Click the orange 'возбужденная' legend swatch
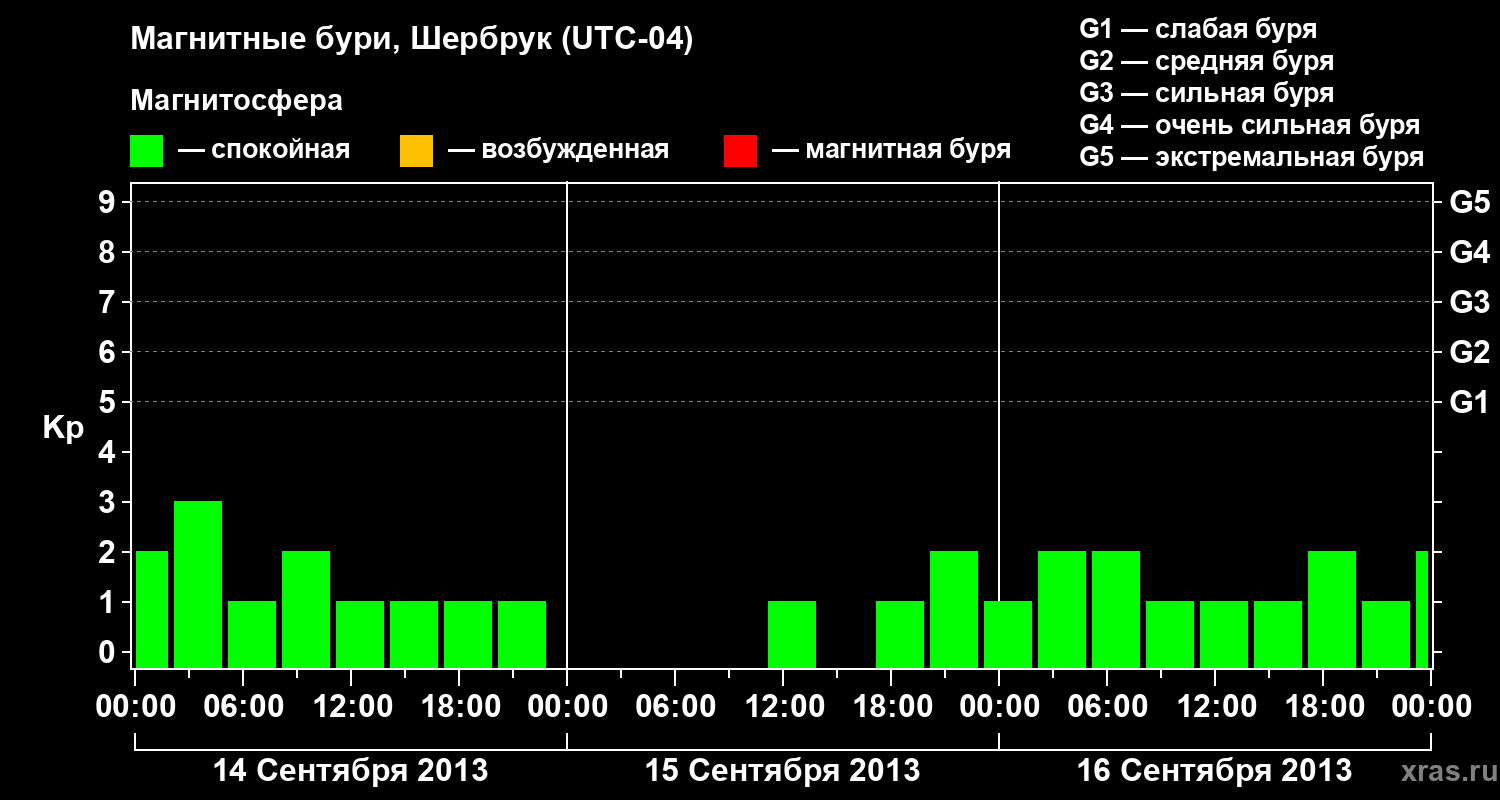This screenshot has width=1500, height=800. pyautogui.click(x=416, y=150)
